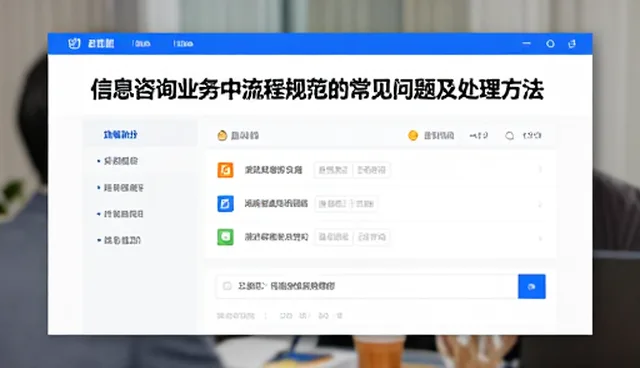Image resolution: width=640 pixels, height=368 pixels.
Task: Focus the text input bar at the bottom
Action: pyautogui.click(x=367, y=286)
